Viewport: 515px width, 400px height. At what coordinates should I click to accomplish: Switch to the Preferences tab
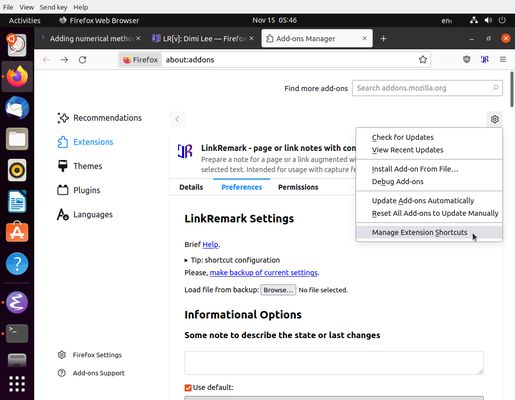pyautogui.click(x=242, y=187)
